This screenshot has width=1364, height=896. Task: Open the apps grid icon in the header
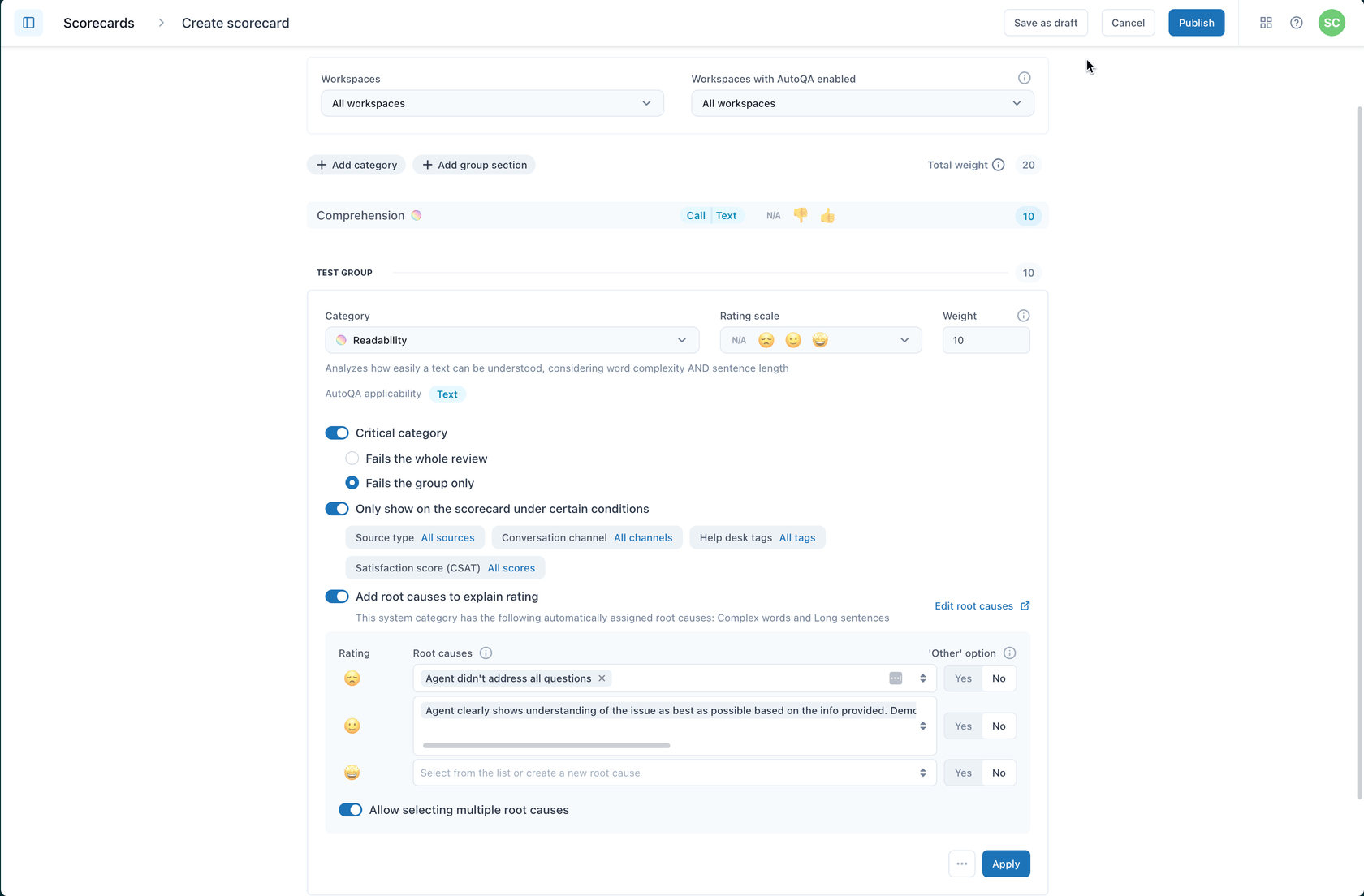coord(1266,23)
